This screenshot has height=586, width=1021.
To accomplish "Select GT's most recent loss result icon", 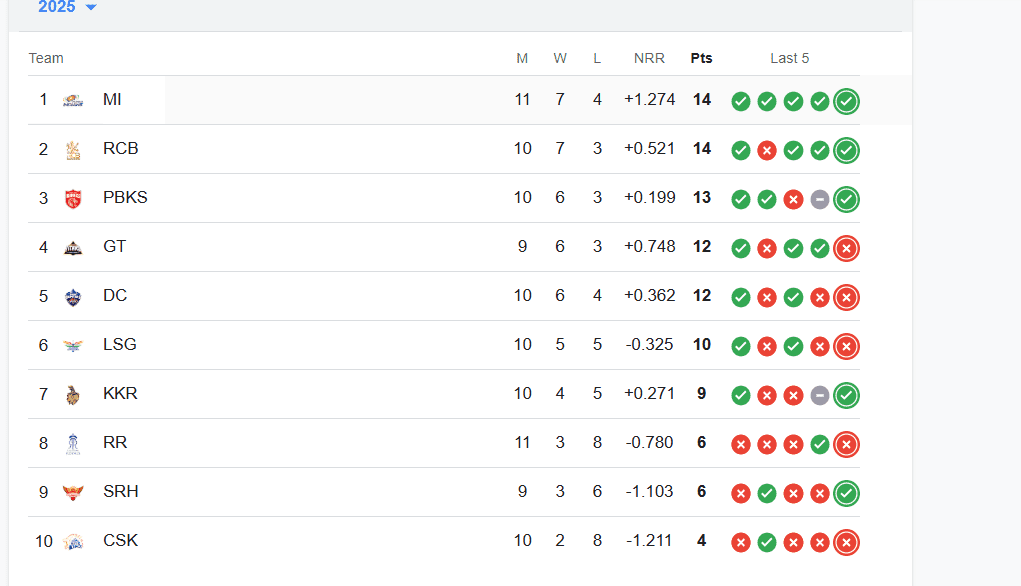I will click(846, 248).
